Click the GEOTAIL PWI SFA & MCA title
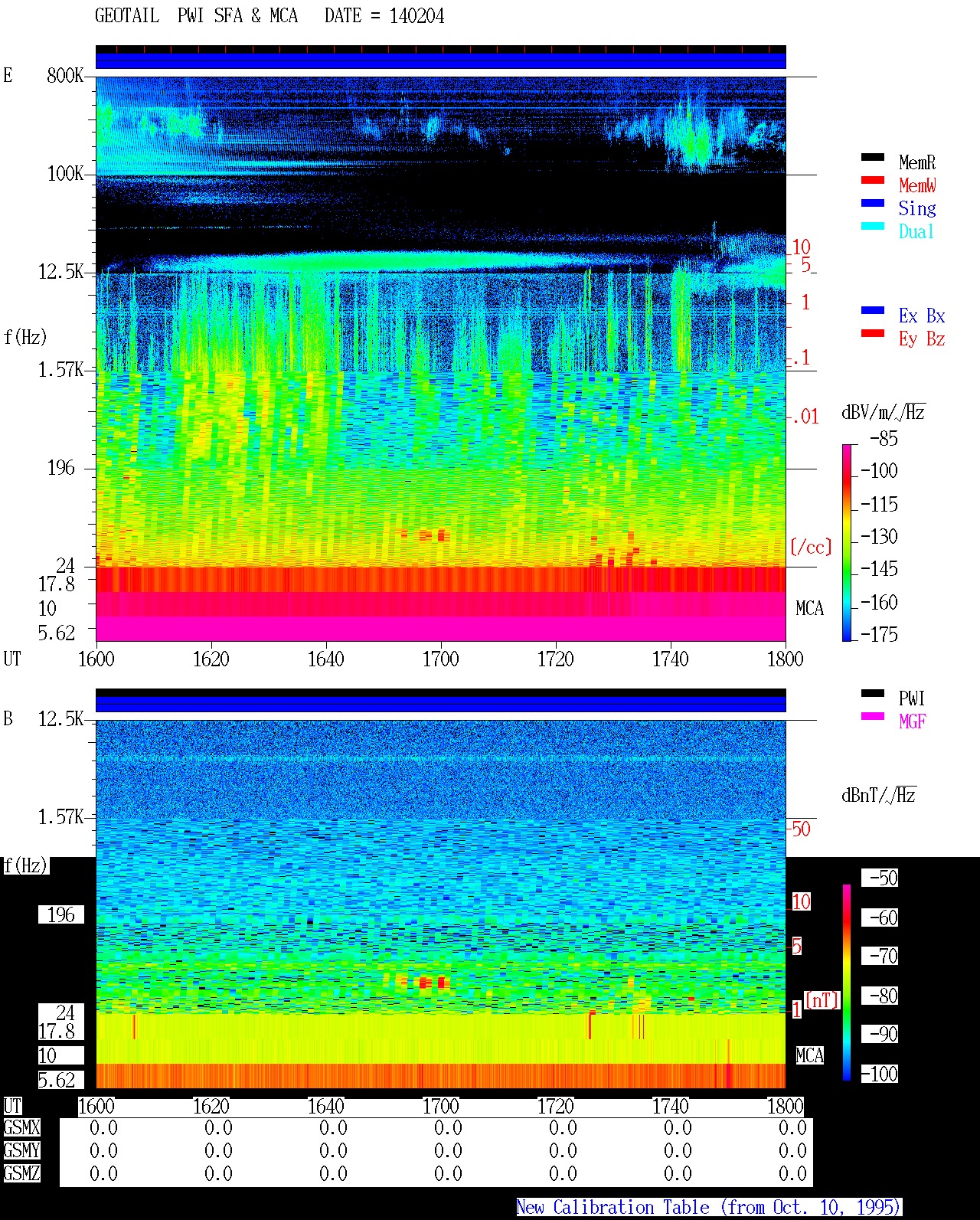 click(x=196, y=16)
